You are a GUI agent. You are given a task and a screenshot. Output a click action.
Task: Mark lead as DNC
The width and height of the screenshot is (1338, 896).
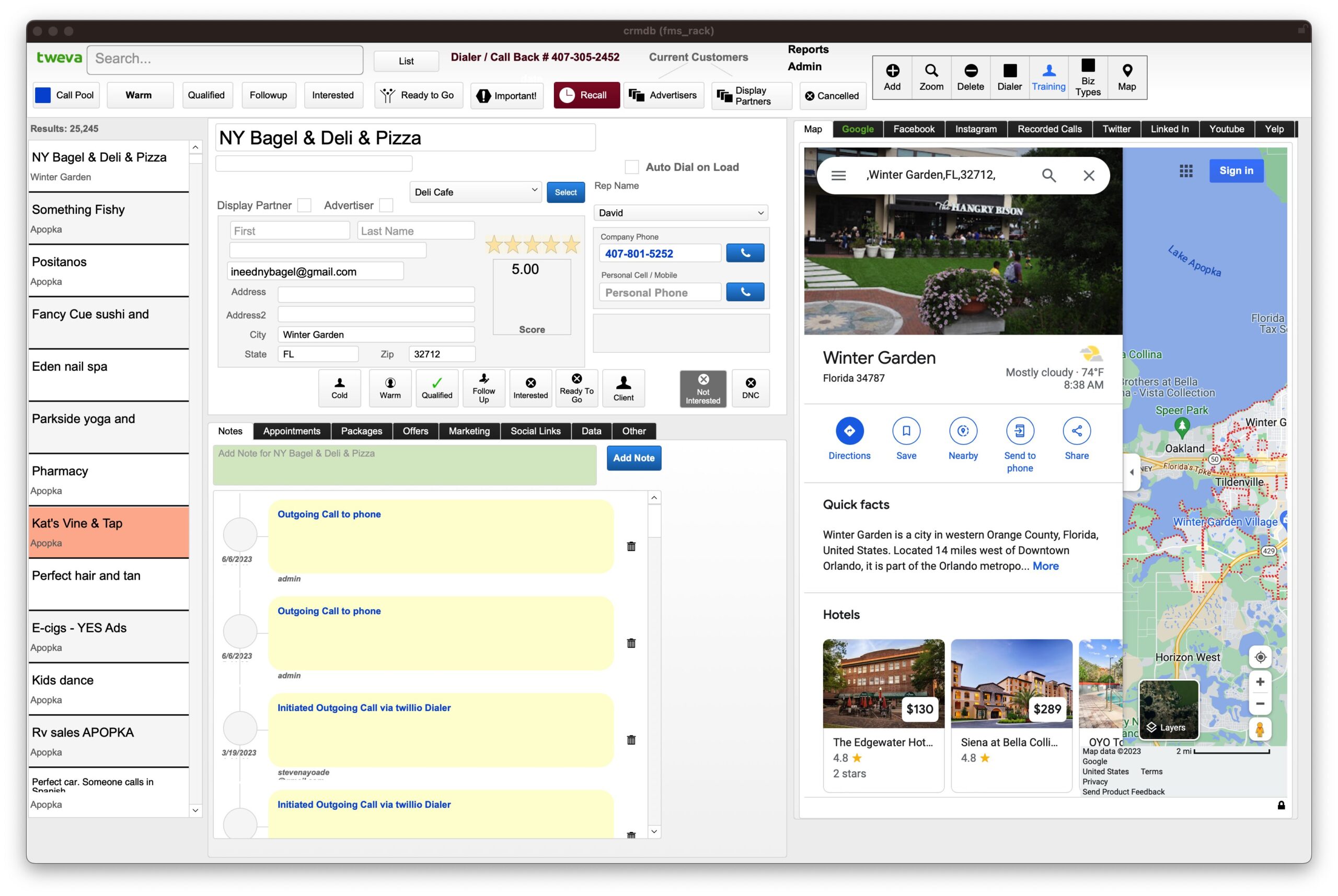click(750, 388)
